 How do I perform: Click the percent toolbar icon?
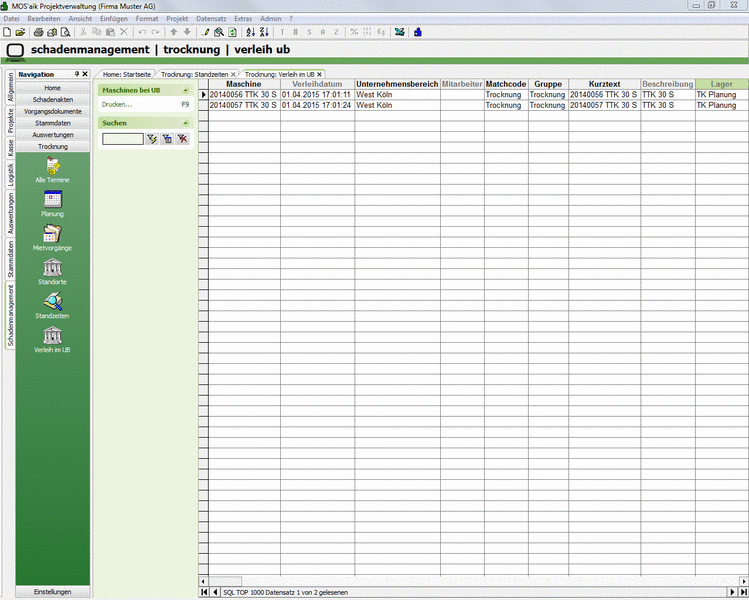[x=354, y=32]
